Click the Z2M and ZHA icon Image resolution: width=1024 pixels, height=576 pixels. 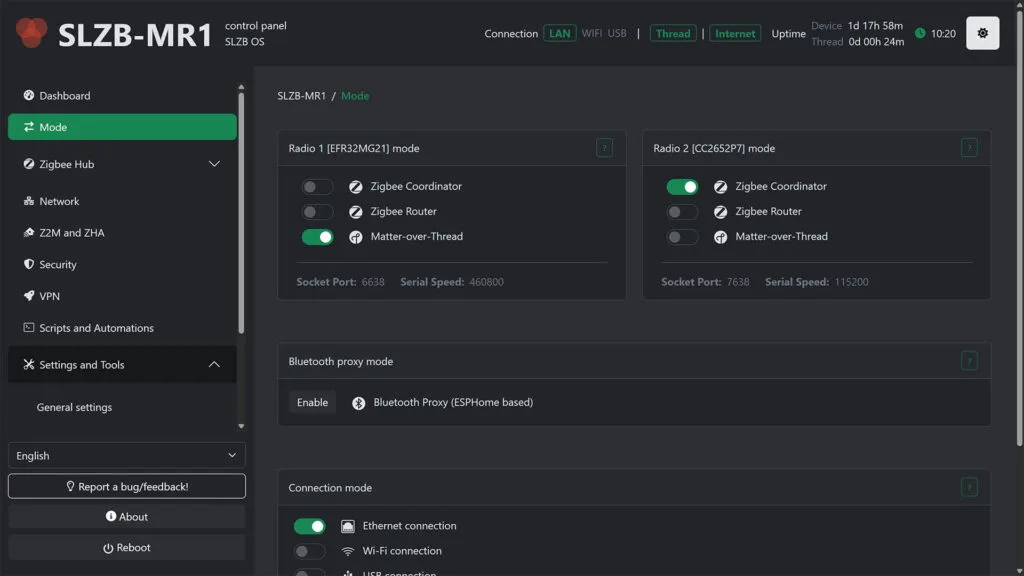29,232
